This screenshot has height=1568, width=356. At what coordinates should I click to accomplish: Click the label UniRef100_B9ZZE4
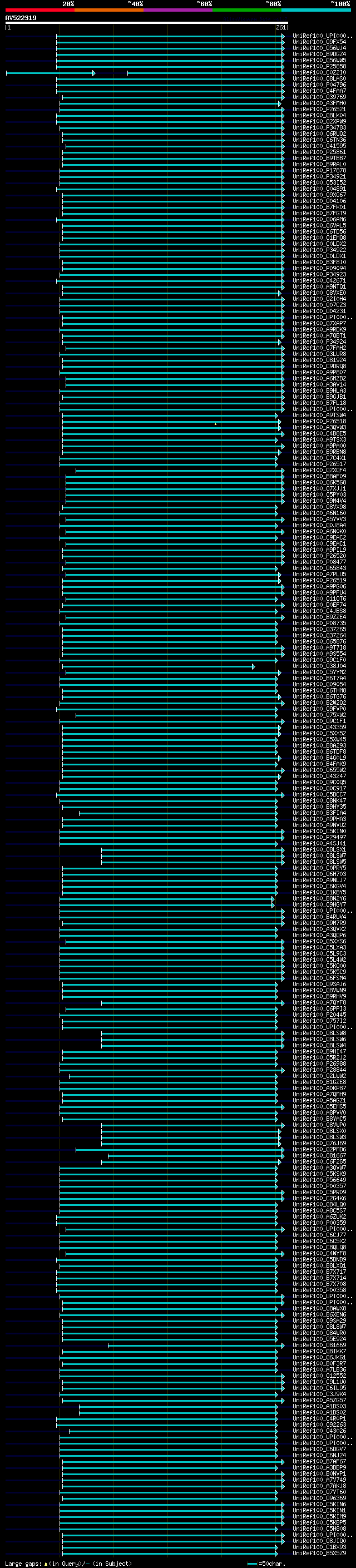[319, 617]
